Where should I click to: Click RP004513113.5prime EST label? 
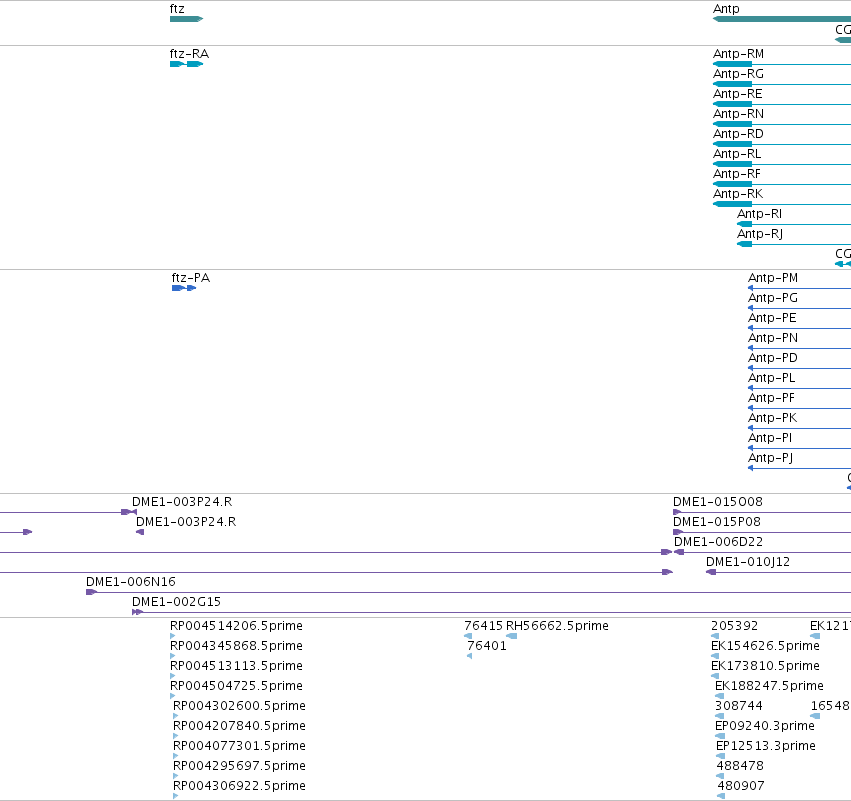(x=236, y=666)
